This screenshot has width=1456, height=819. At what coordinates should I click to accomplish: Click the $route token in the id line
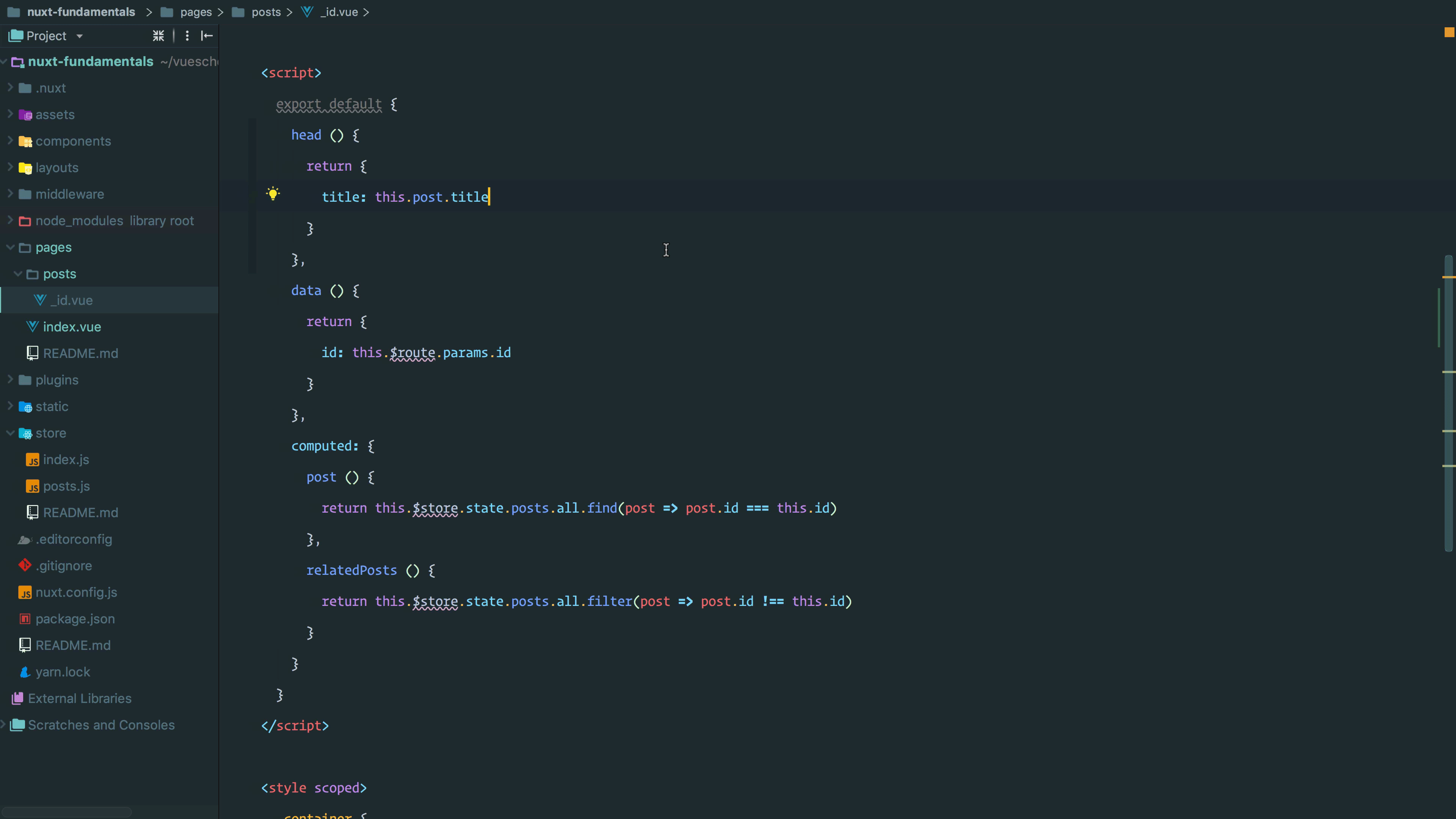pyautogui.click(x=413, y=353)
